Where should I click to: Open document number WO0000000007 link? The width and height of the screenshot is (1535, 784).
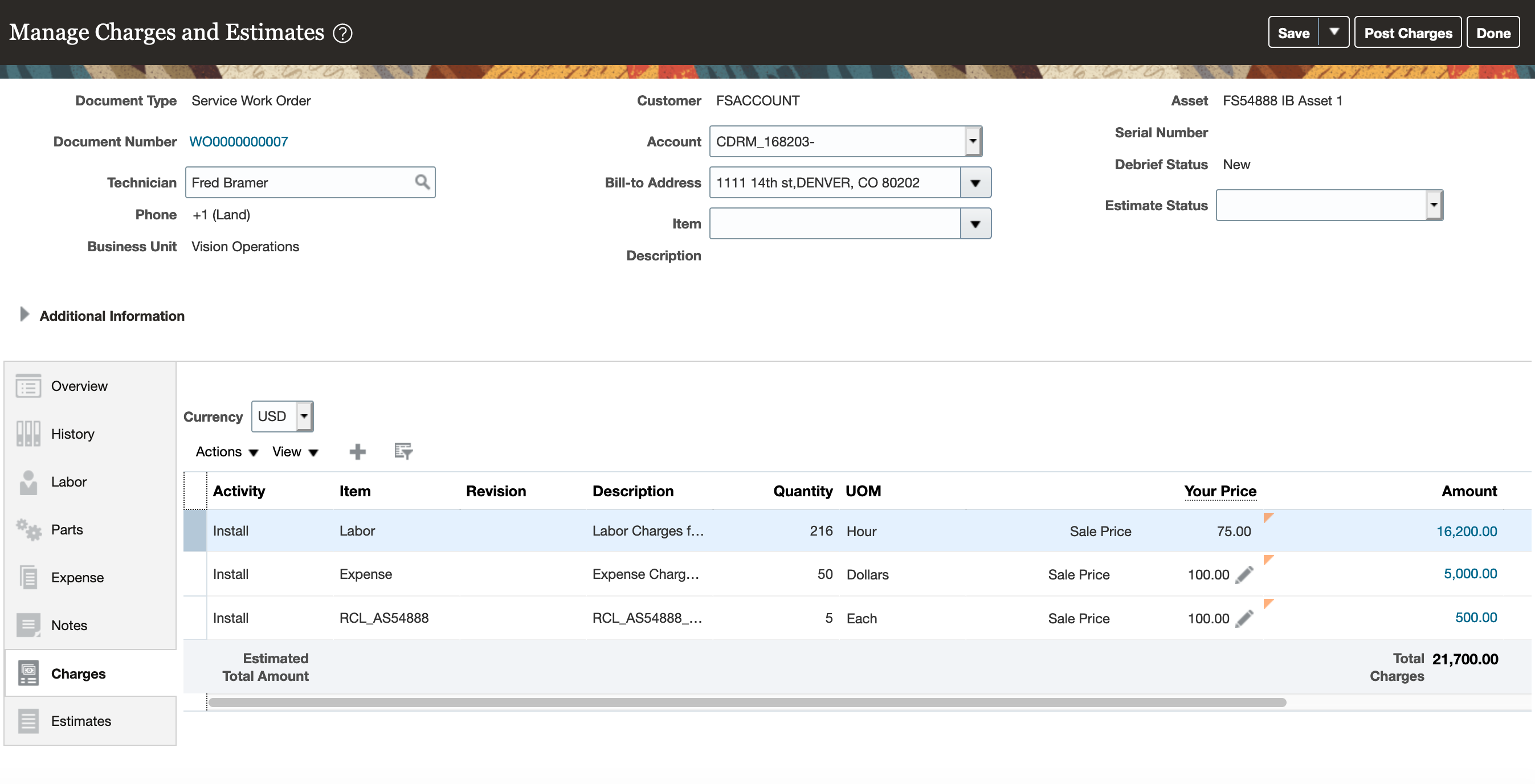click(x=238, y=142)
